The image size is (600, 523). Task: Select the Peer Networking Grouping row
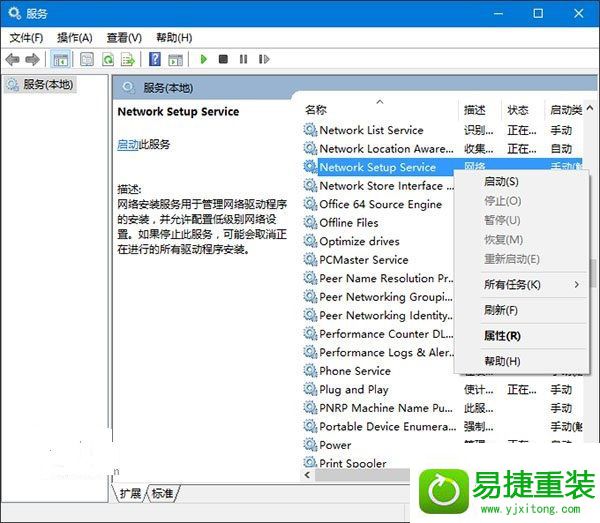point(378,297)
